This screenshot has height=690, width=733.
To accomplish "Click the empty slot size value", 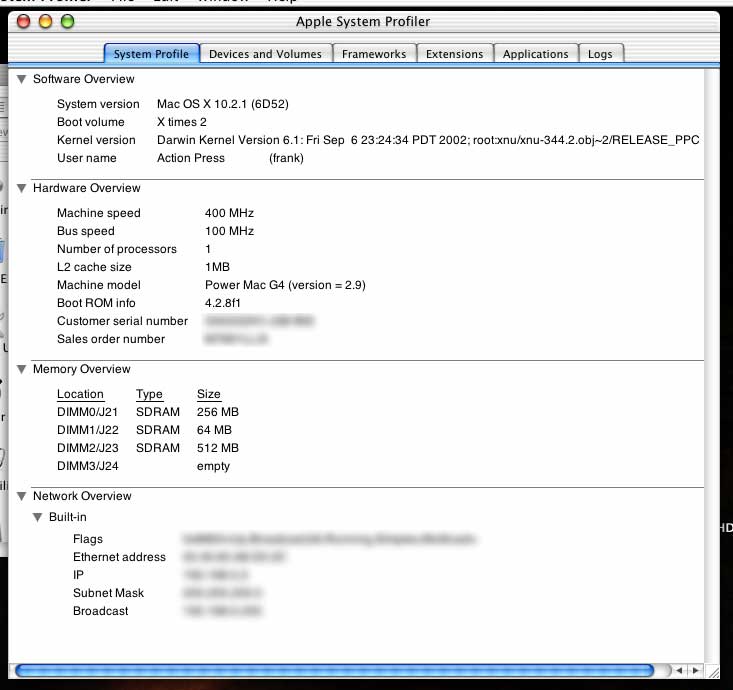I will pyautogui.click(x=213, y=467).
